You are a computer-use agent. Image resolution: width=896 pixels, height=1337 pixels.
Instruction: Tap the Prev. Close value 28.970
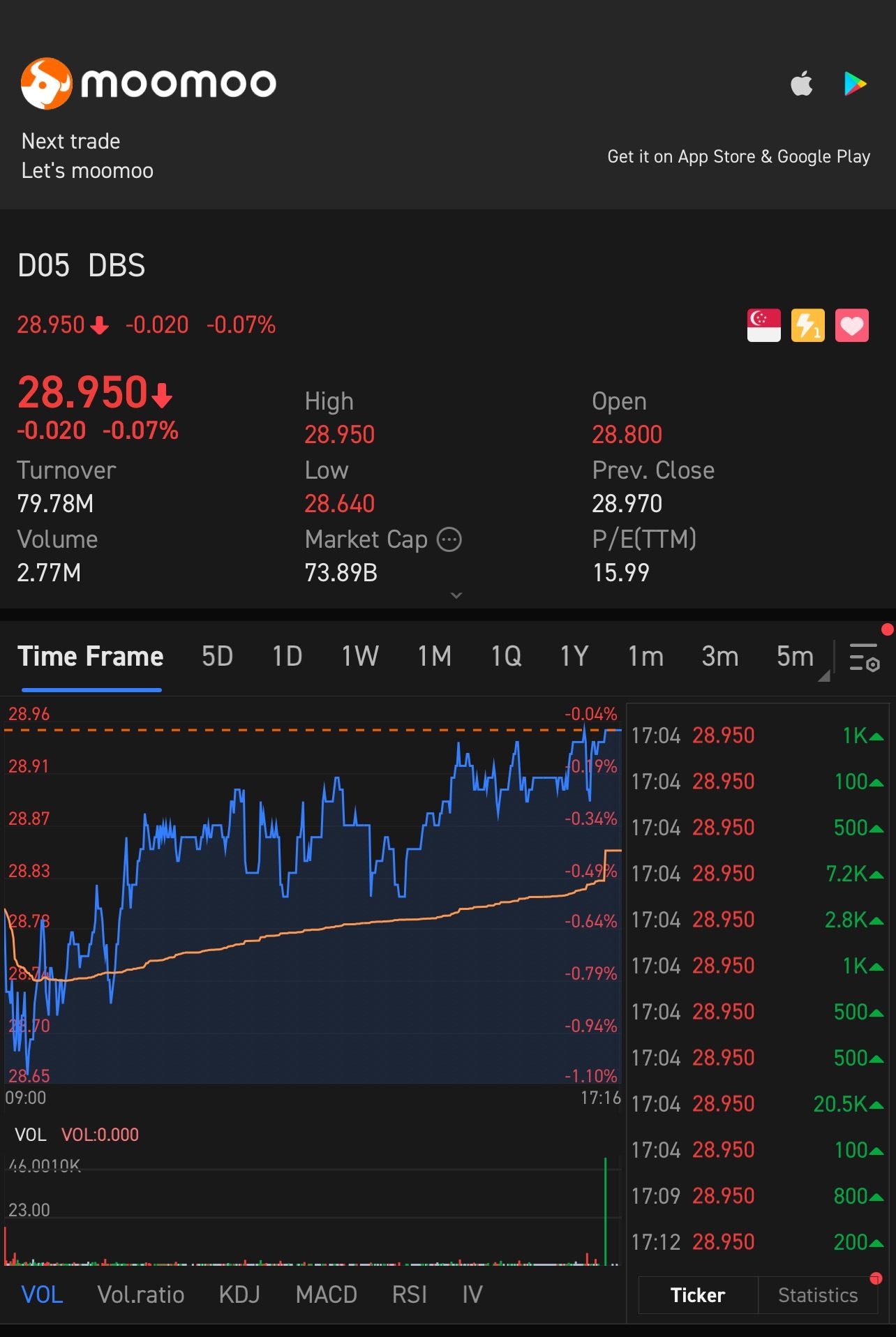tap(627, 503)
